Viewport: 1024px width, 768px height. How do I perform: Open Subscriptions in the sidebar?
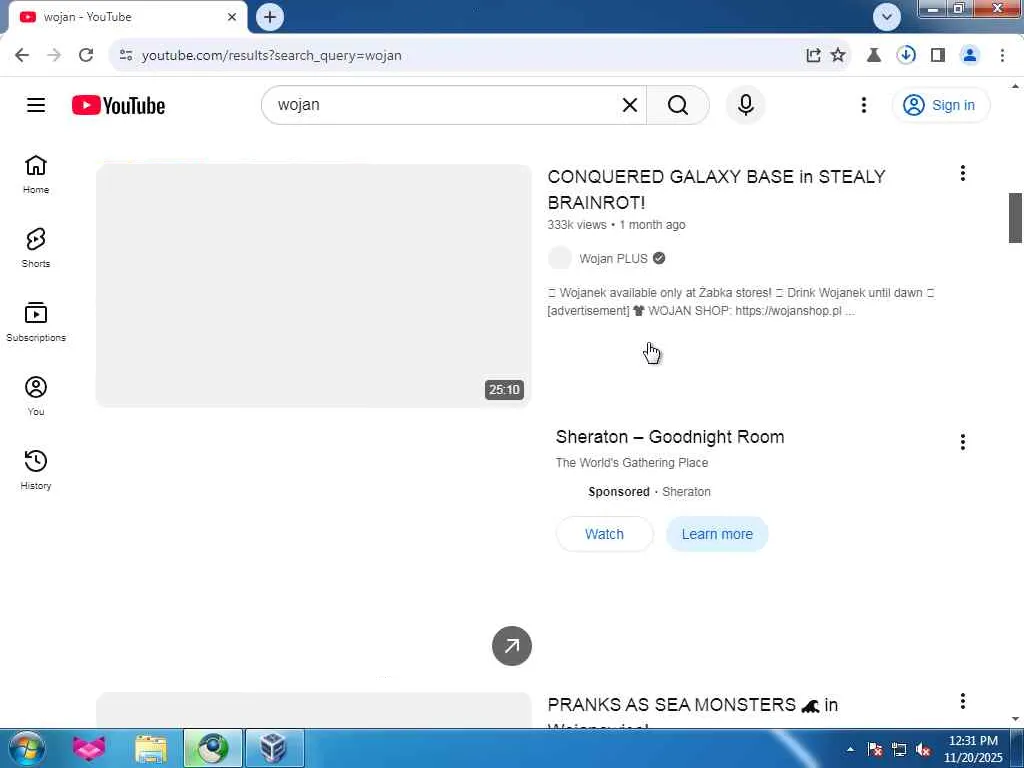(x=36, y=322)
